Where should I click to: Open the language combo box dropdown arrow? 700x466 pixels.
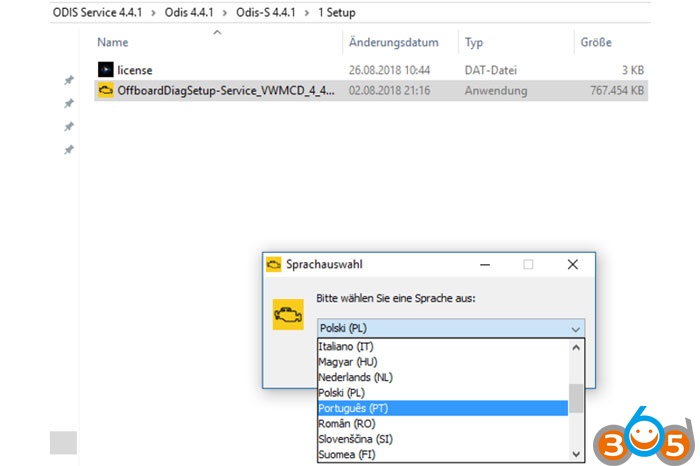click(575, 329)
